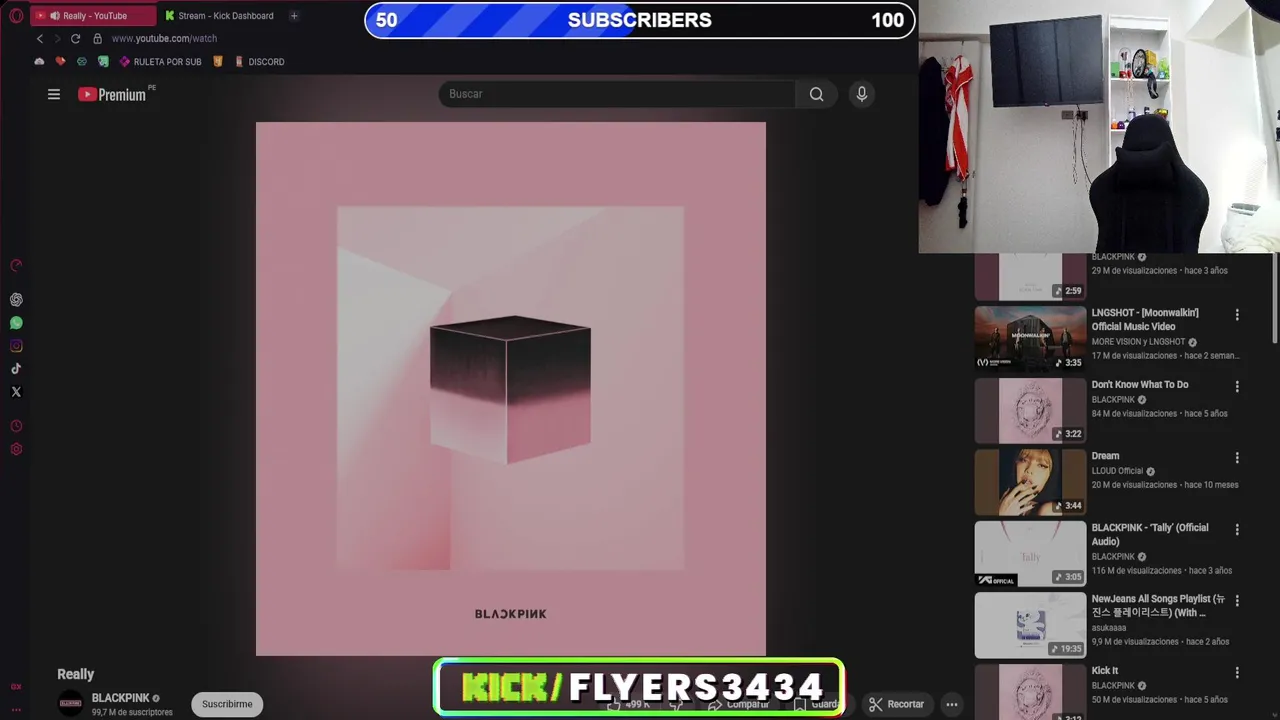Viewport: 1280px width, 720px height.
Task: Open options menu for Dream video
Action: (x=1237, y=458)
